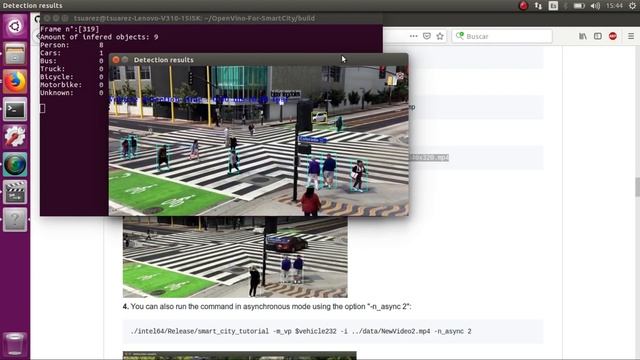Image resolution: width=640 pixels, height=360 pixels.
Task: Close the Detection results window
Action: click(x=116, y=60)
